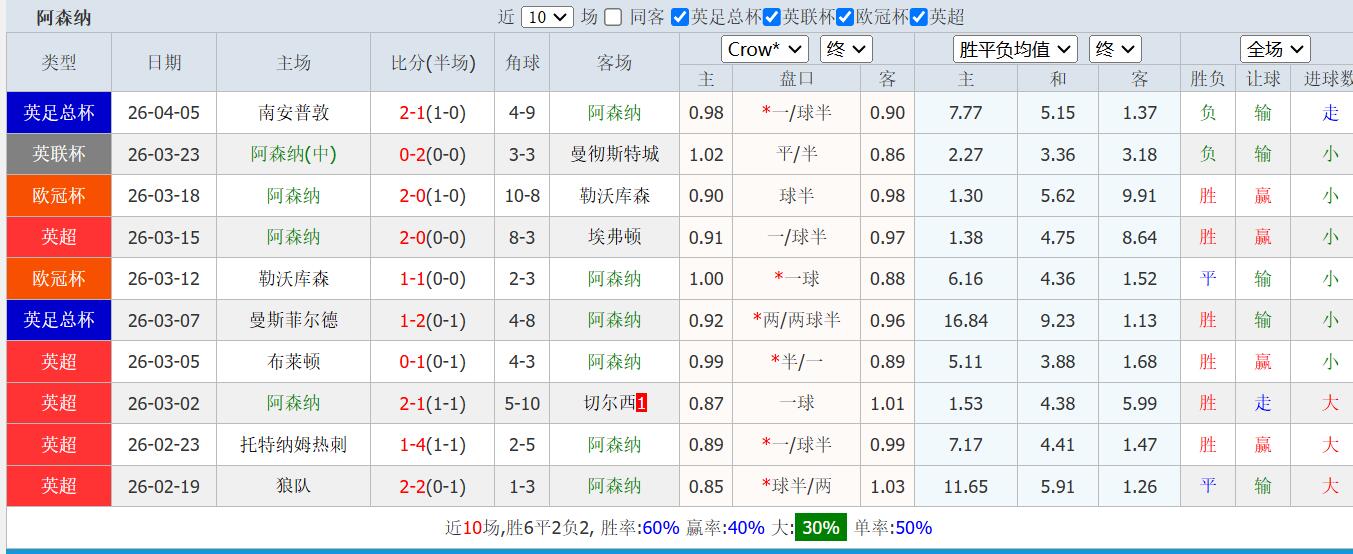The height and width of the screenshot is (554, 1353).
Task: Click the green 30% over-rate badge
Action: [820, 528]
